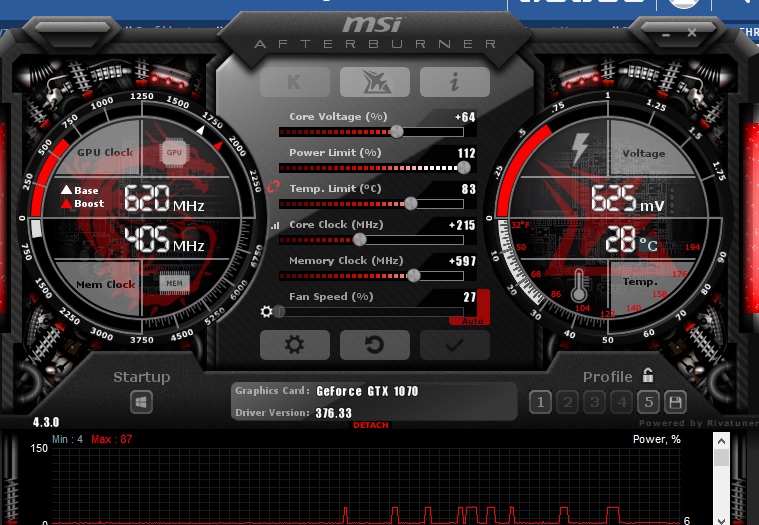Select profile slot 2
The image size is (759, 525).
click(x=567, y=402)
